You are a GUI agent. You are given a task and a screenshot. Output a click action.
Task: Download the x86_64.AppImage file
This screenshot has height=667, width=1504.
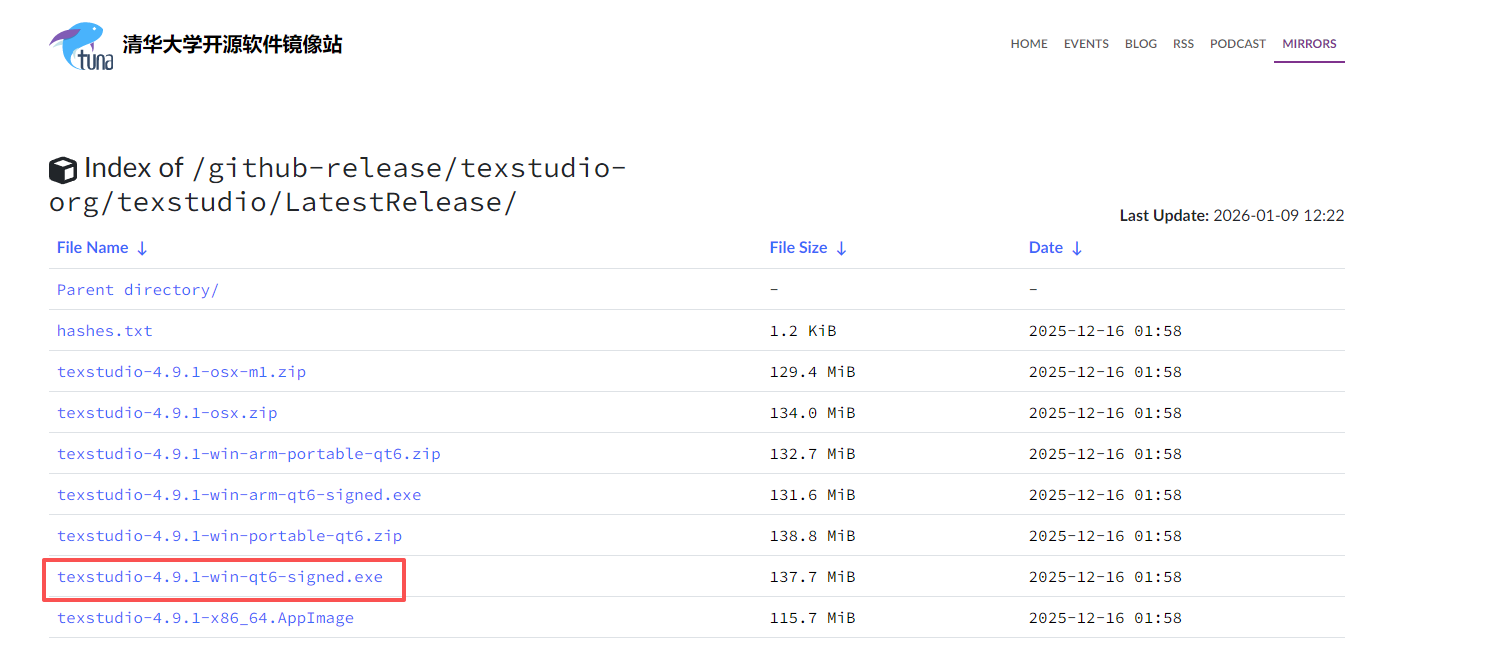pos(205,618)
